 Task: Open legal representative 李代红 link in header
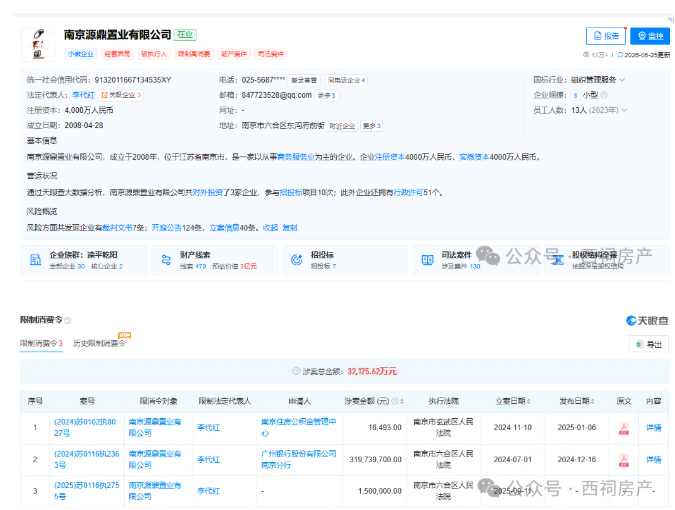83,95
